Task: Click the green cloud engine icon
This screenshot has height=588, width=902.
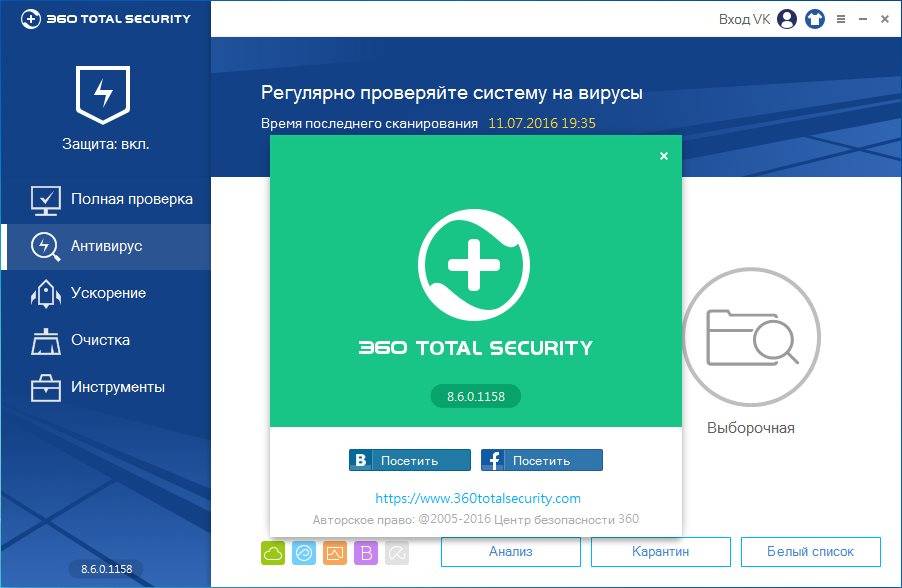Action: click(x=273, y=553)
